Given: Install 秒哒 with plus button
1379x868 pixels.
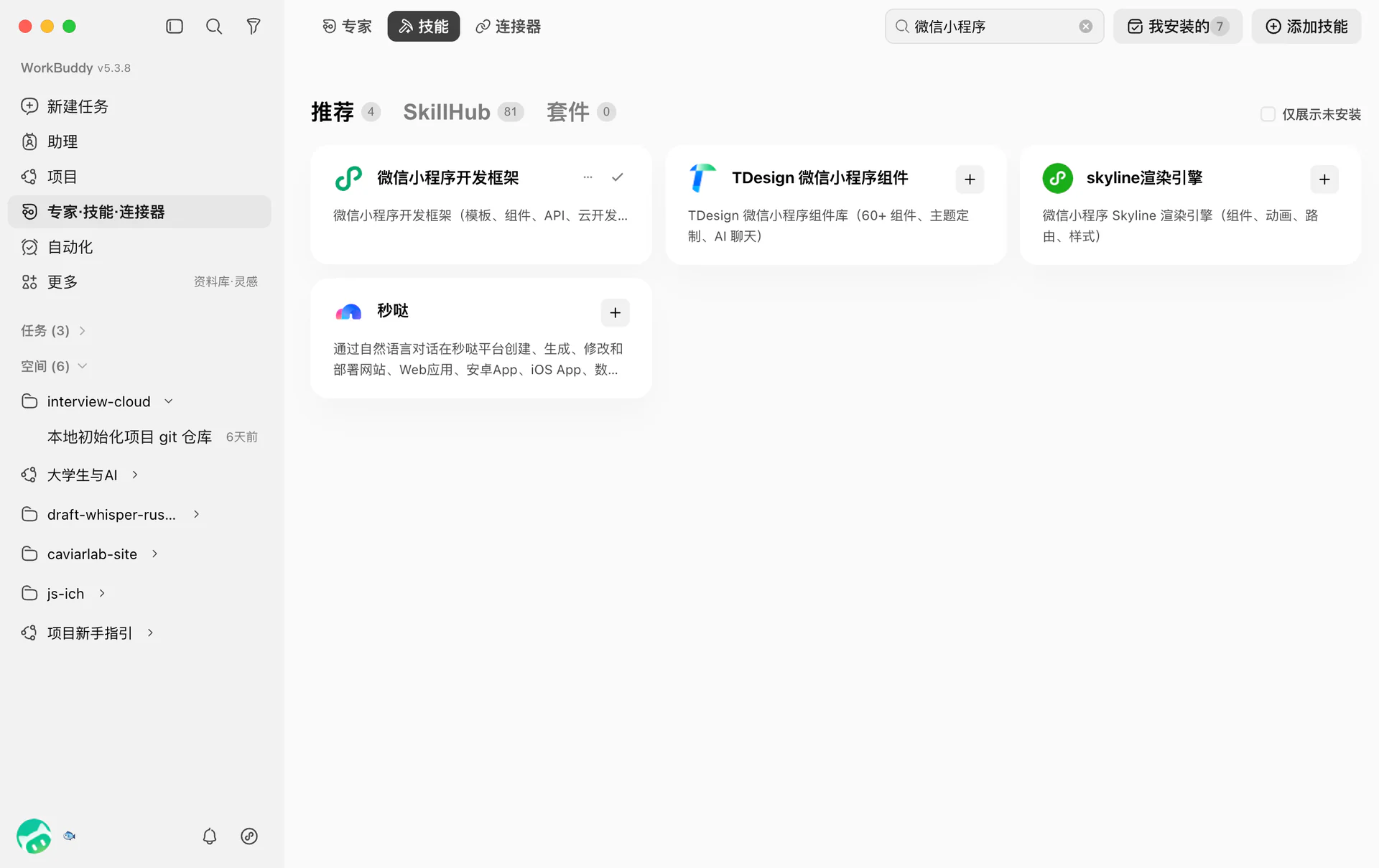Looking at the screenshot, I should coord(616,313).
